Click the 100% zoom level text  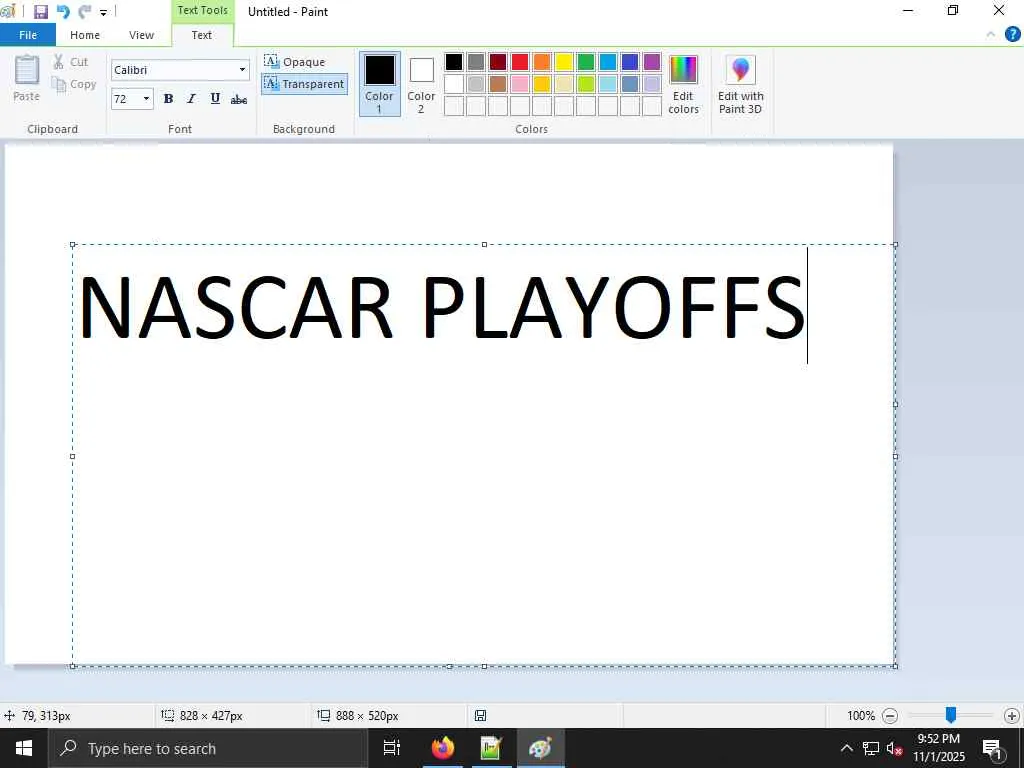coord(861,716)
